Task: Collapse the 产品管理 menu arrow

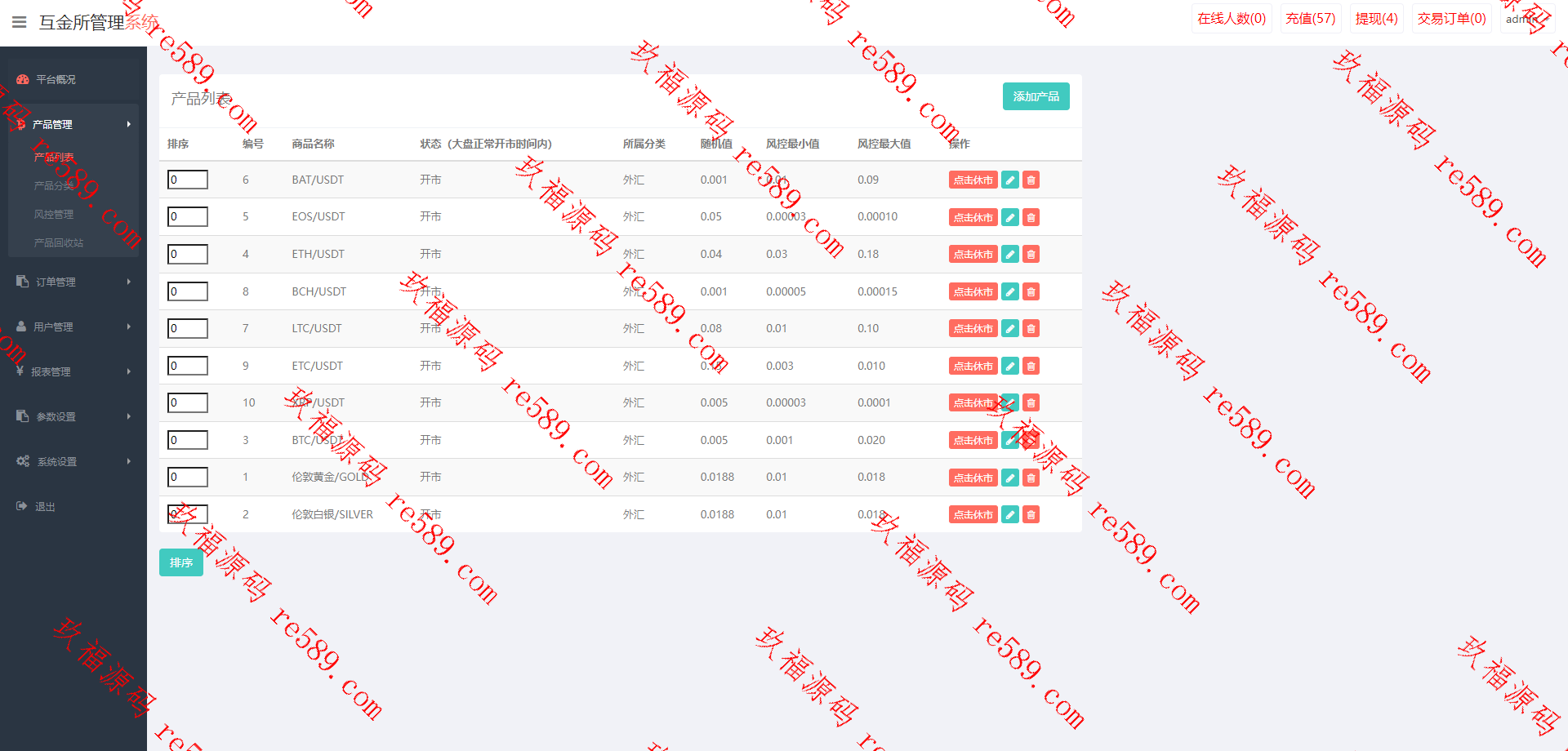Action: pyautogui.click(x=128, y=124)
